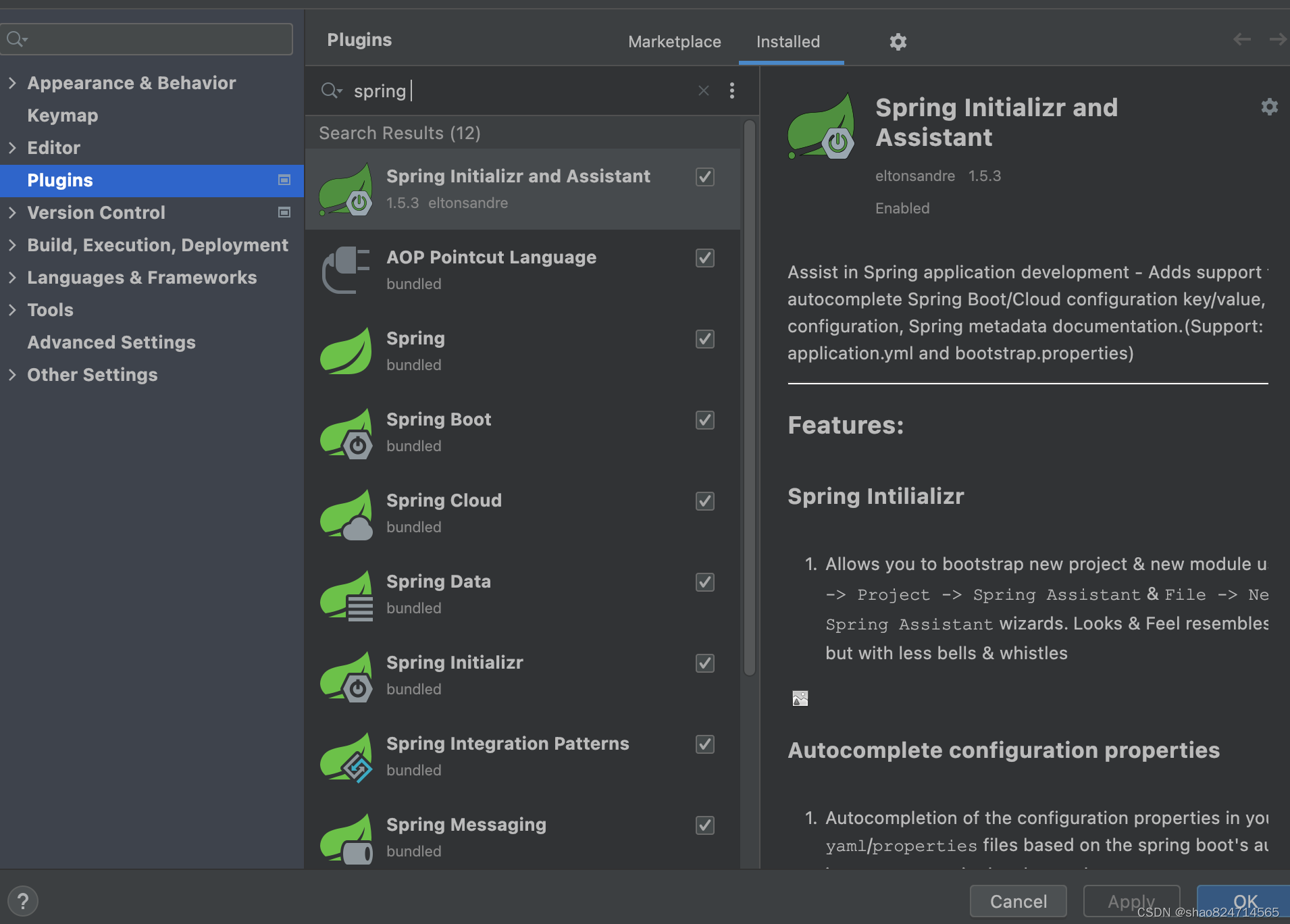
Task: Click the bundled Spring Initializr plugin icon
Action: click(x=346, y=675)
